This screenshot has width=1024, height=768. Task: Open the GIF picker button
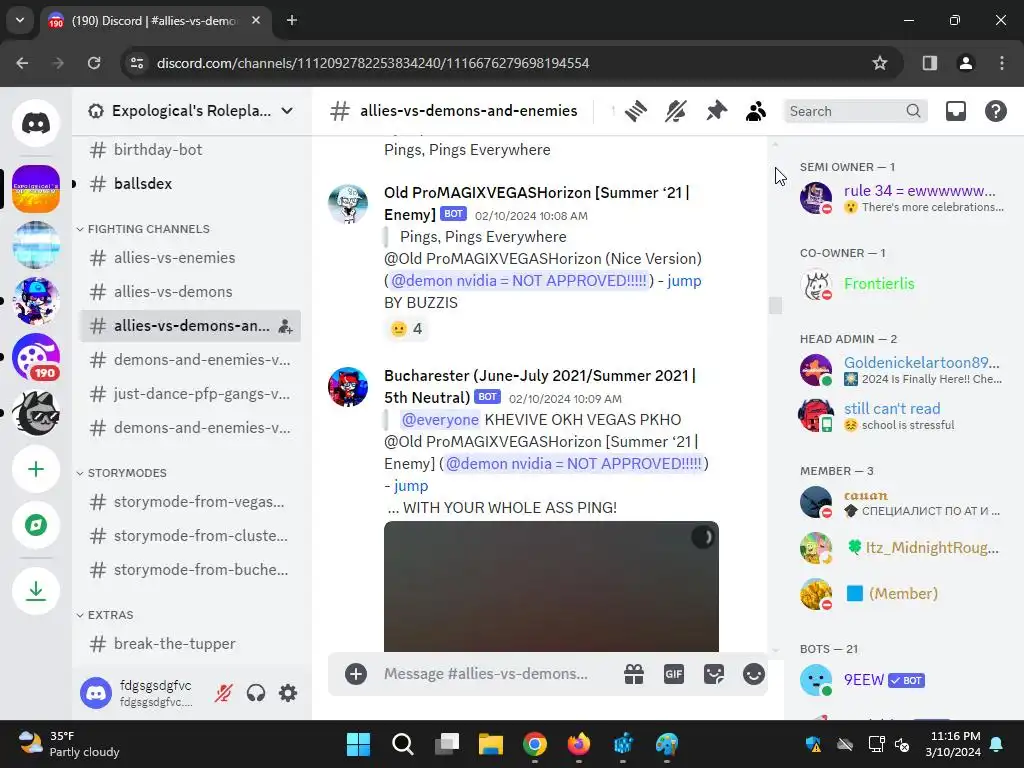click(674, 674)
